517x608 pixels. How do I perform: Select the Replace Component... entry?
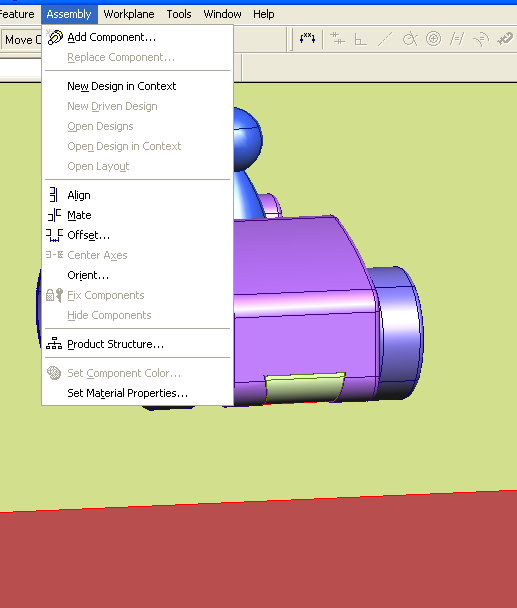(x=137, y=57)
